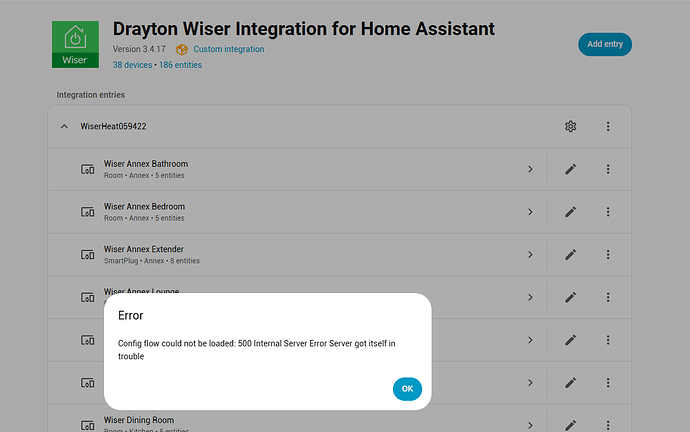
Task: Select the Wiser Annex Bedroom device name
Action: [x=144, y=206]
